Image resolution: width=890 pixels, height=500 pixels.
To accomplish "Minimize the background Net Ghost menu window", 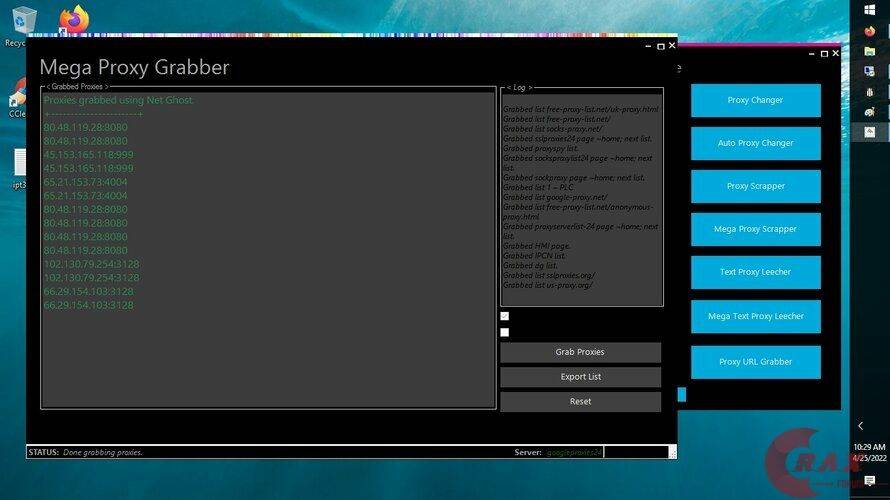I will [812, 54].
